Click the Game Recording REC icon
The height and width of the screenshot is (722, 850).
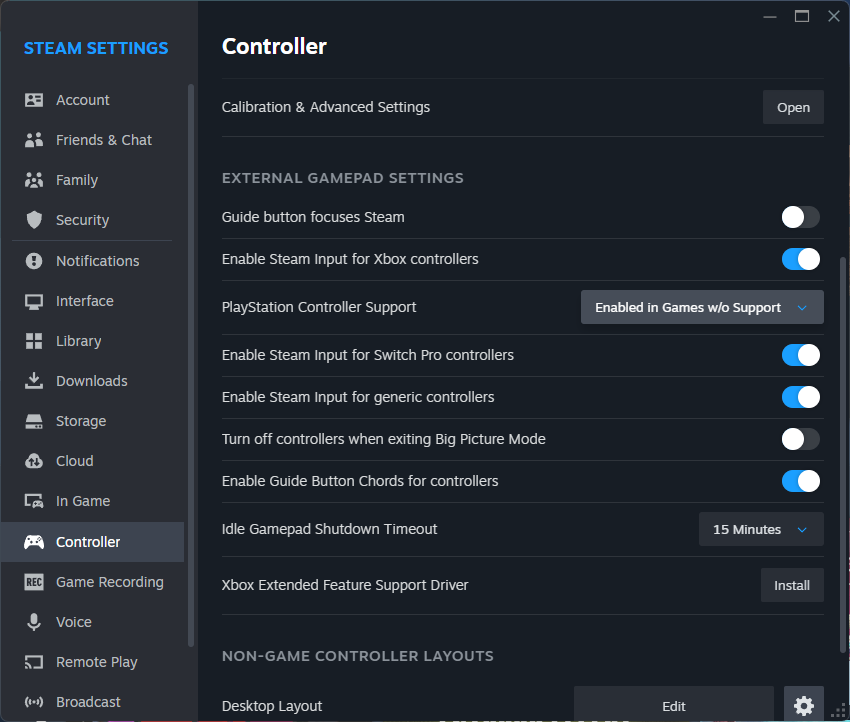coord(34,582)
